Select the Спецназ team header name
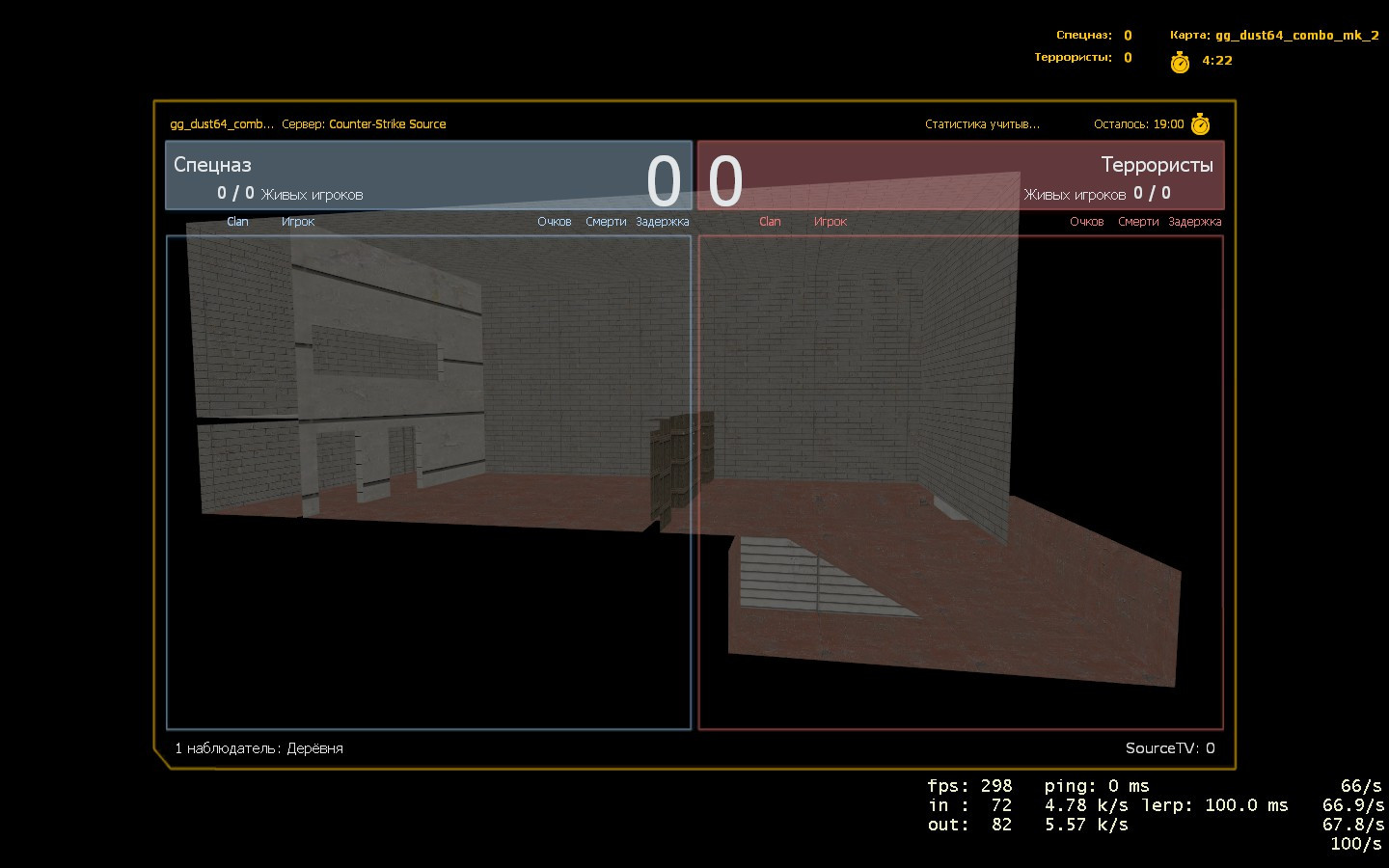Screen dimensions: 1389x868 (x=212, y=165)
